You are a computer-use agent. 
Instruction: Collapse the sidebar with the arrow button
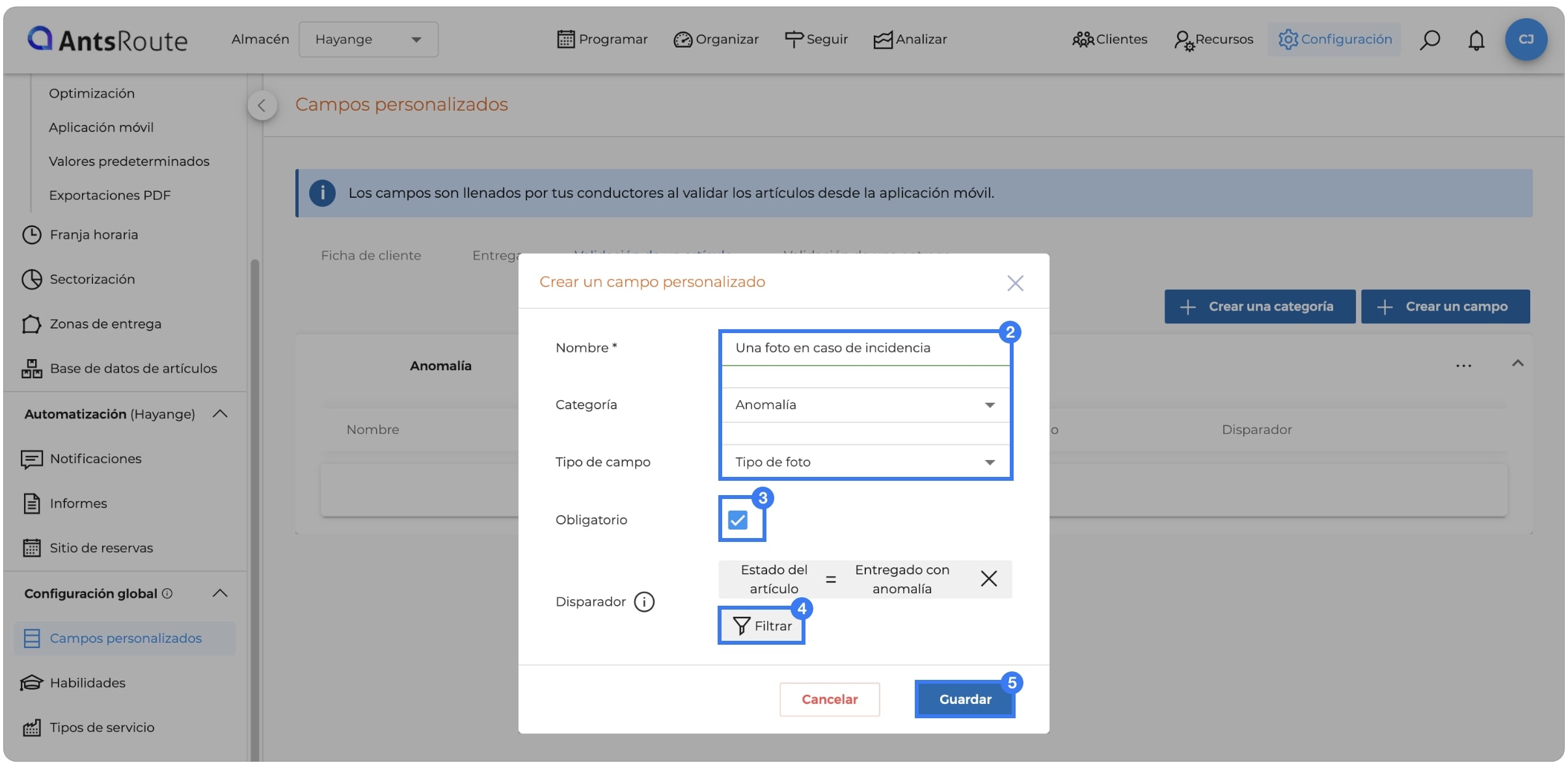[262, 105]
